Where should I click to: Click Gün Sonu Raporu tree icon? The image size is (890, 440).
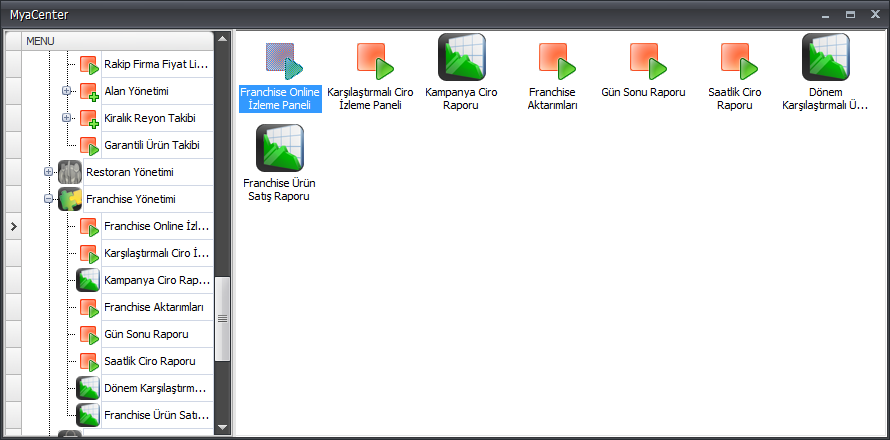[x=89, y=336]
